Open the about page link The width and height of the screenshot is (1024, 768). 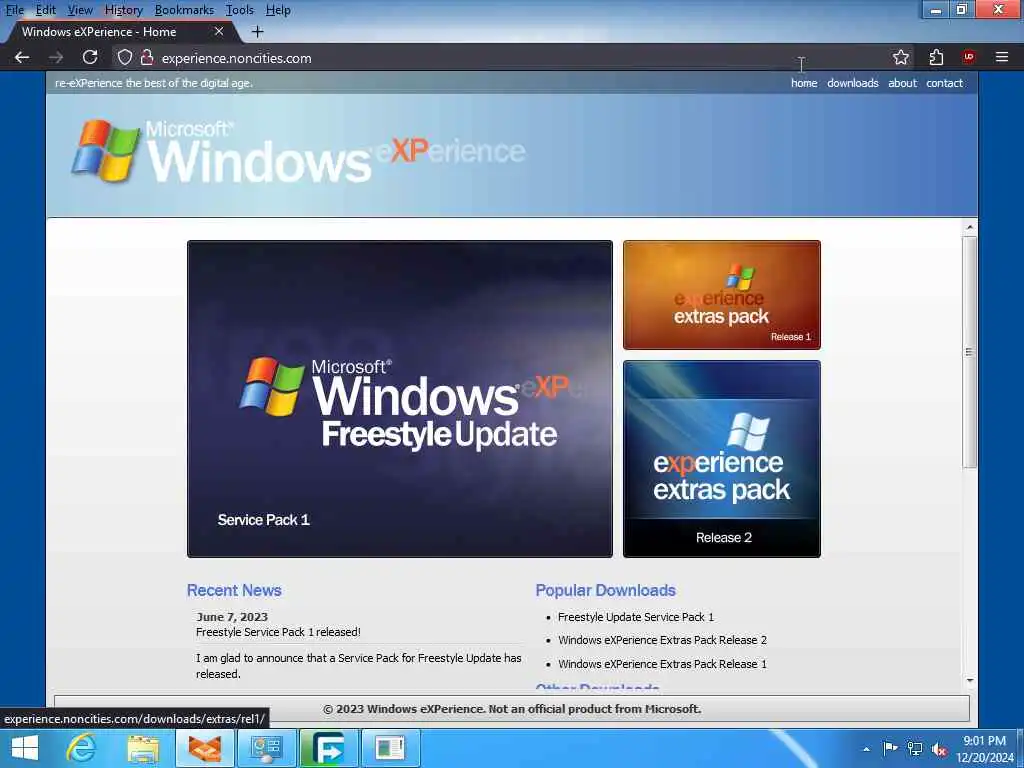click(x=903, y=83)
